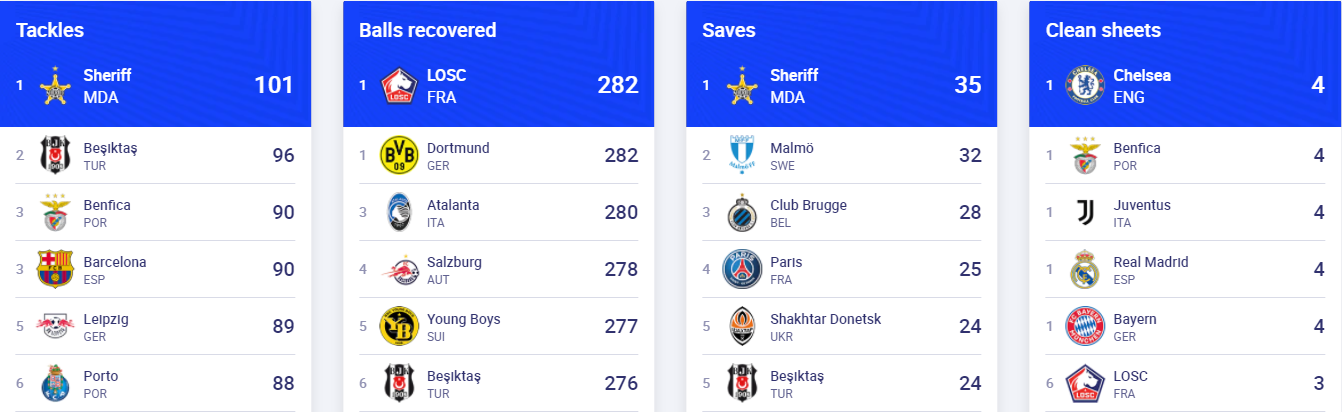Screen dimensions: 1342x412
Task: Click the Real Madrid crest
Action: click(x=1085, y=269)
